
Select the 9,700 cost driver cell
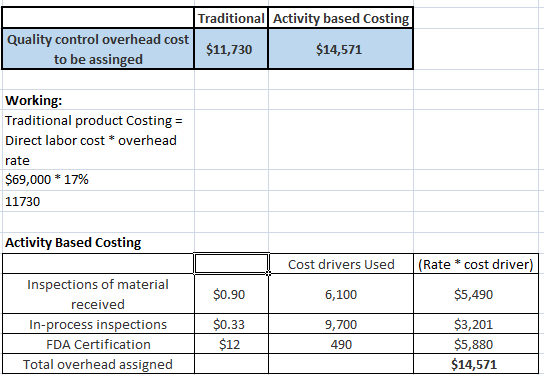[341, 324]
